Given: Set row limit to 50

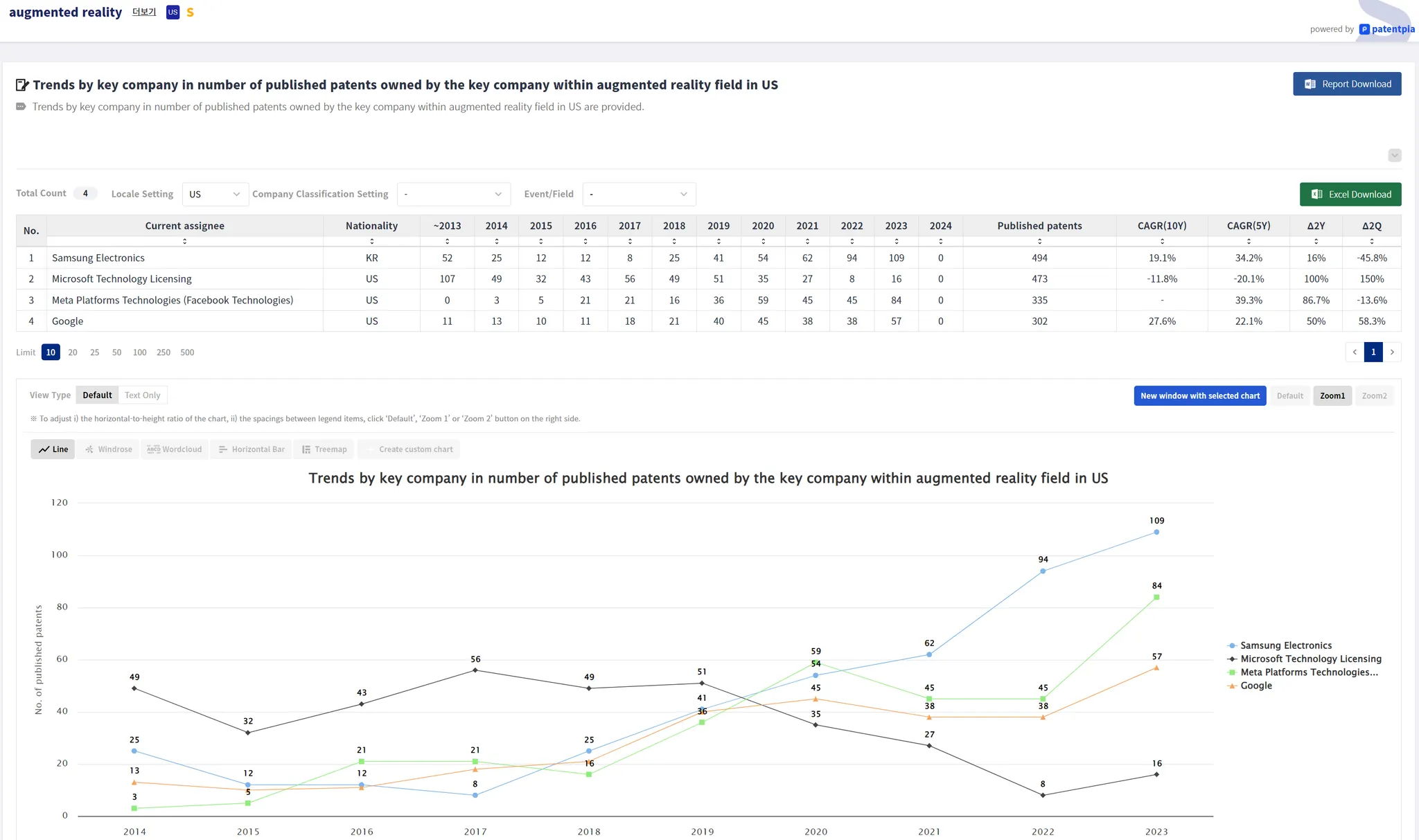Looking at the screenshot, I should click(x=116, y=352).
